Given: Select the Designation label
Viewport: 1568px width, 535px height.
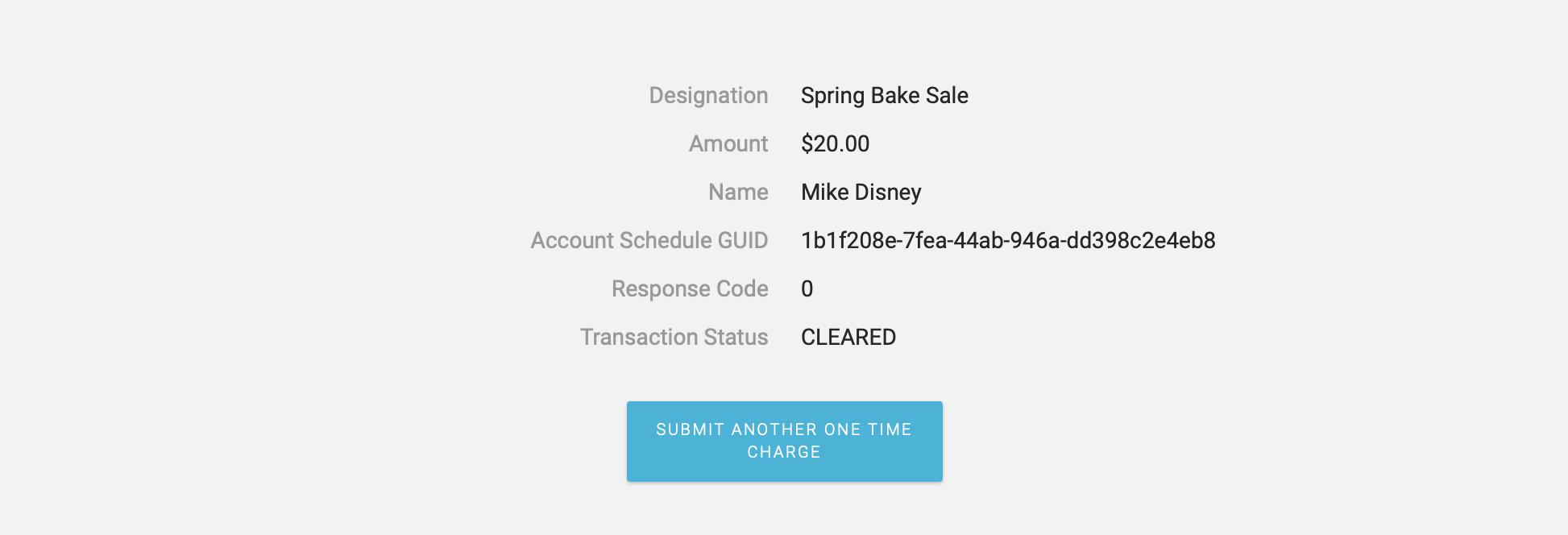Looking at the screenshot, I should pyautogui.click(x=707, y=94).
